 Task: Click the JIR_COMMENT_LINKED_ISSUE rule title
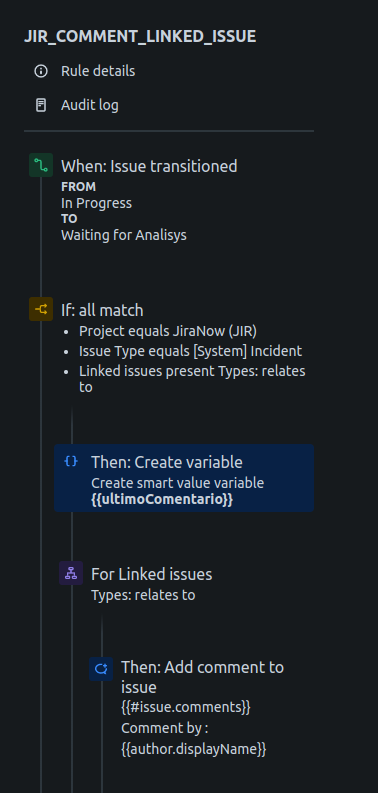140,36
